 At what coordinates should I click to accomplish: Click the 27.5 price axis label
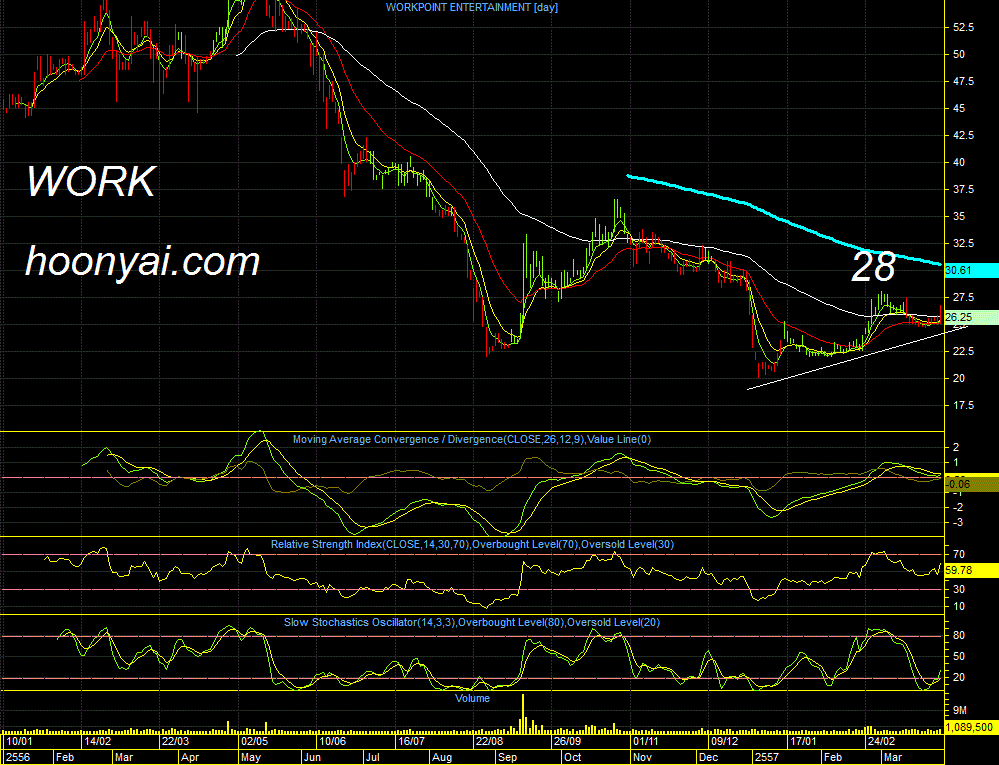(x=963, y=297)
